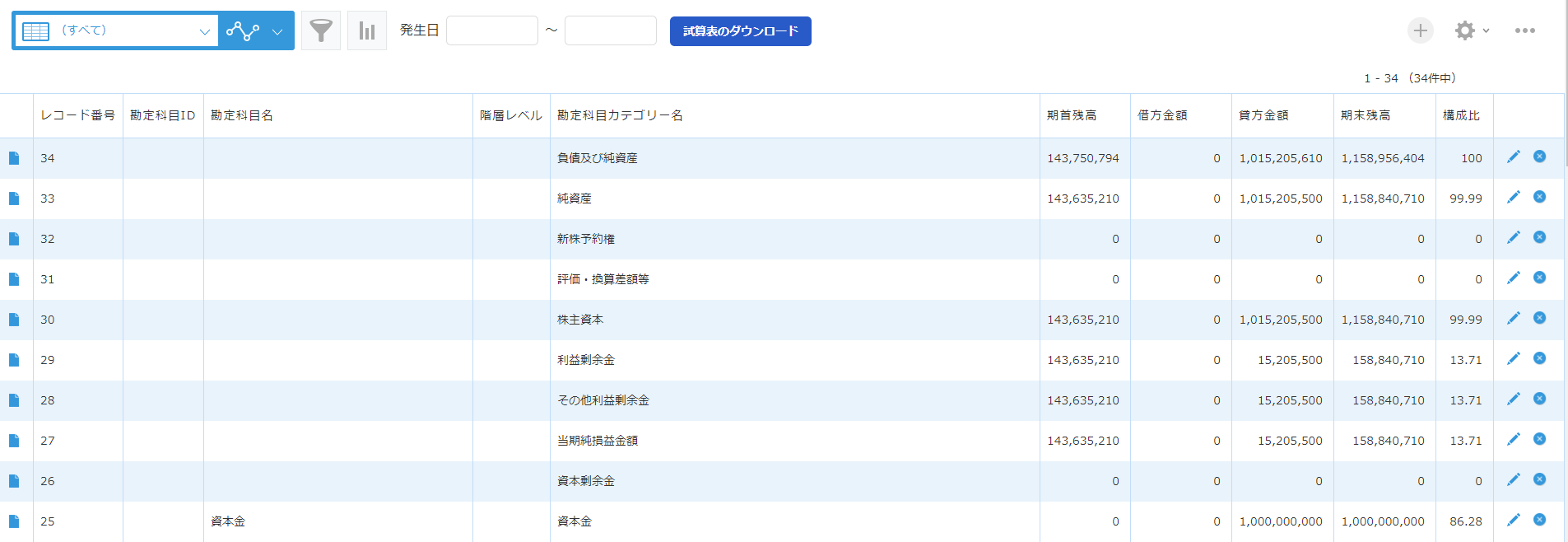Open record 29 detail document icon
This screenshot has width=1568, height=542.
14,360
